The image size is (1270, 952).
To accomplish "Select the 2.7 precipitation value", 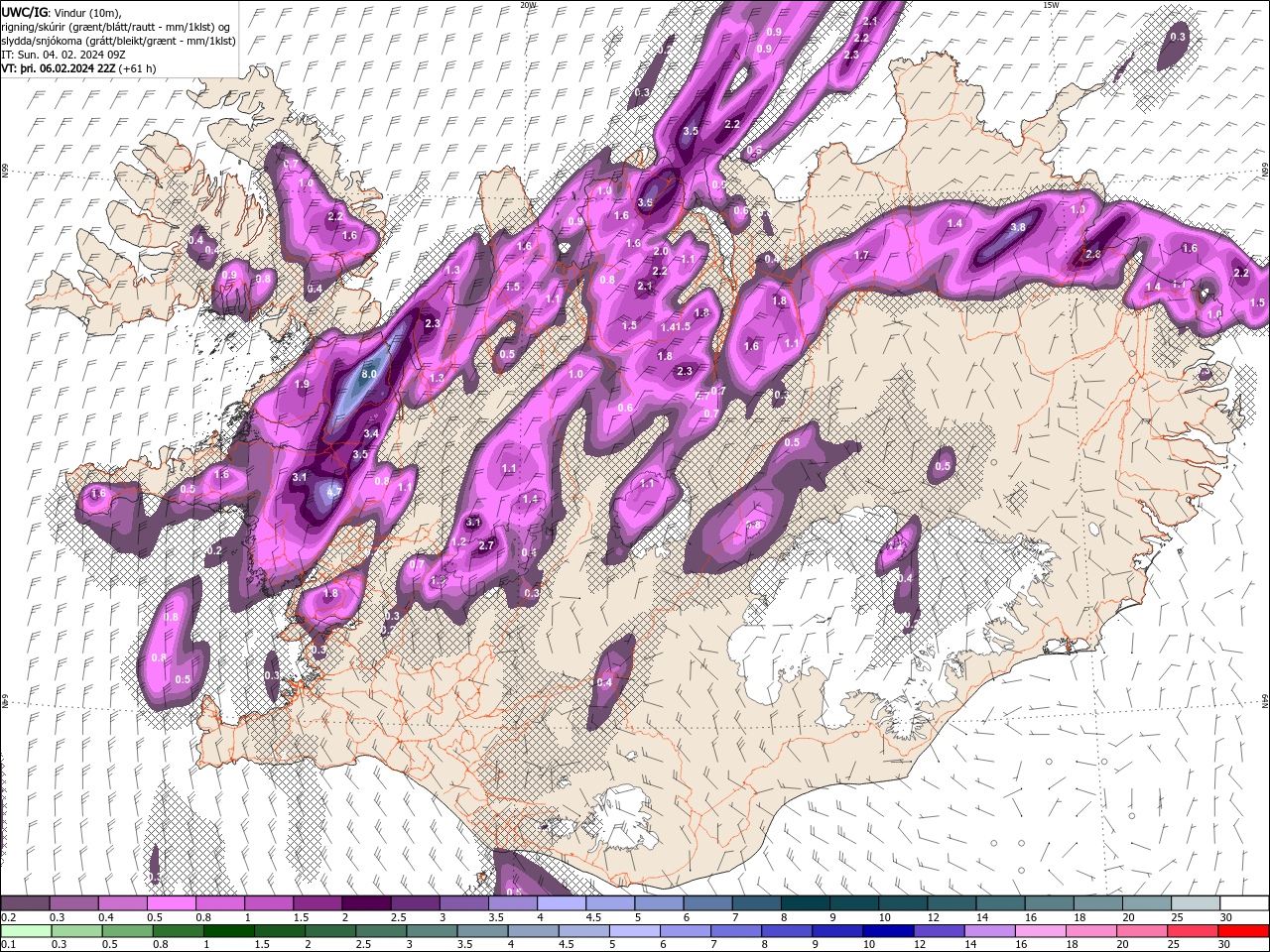I will pos(486,545).
